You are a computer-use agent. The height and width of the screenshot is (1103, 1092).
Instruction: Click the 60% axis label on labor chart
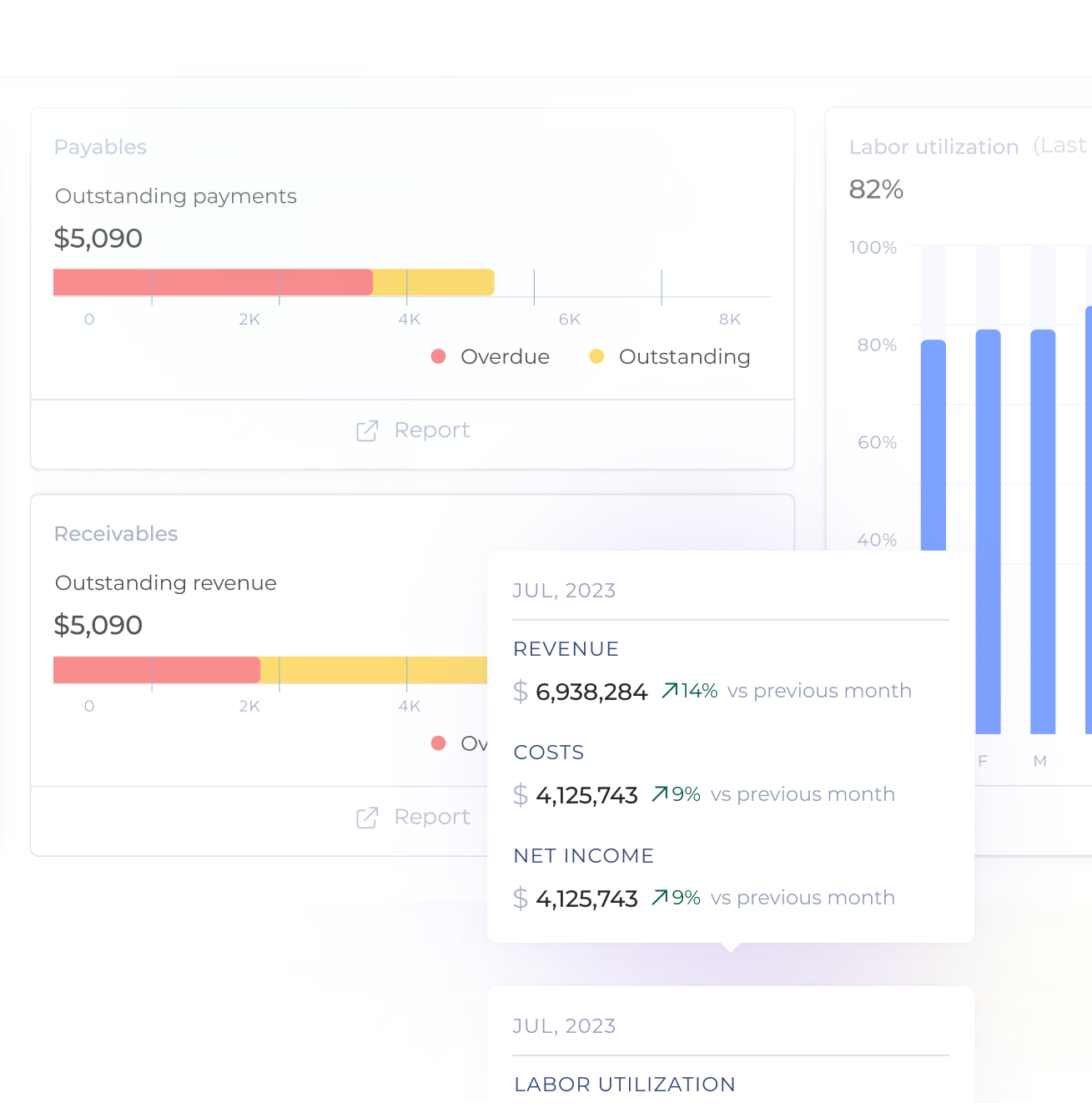pos(877,443)
